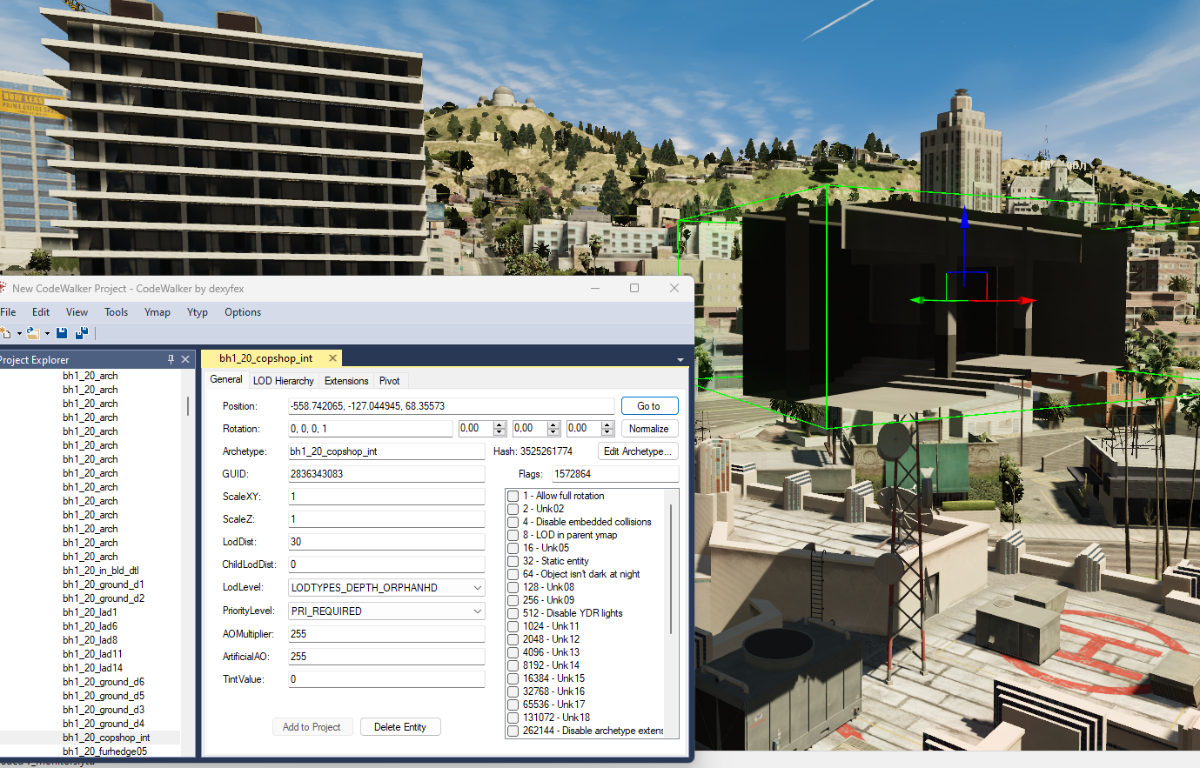The width and height of the screenshot is (1200, 768).
Task: Click the New project toolbar icon
Action: click(6, 333)
